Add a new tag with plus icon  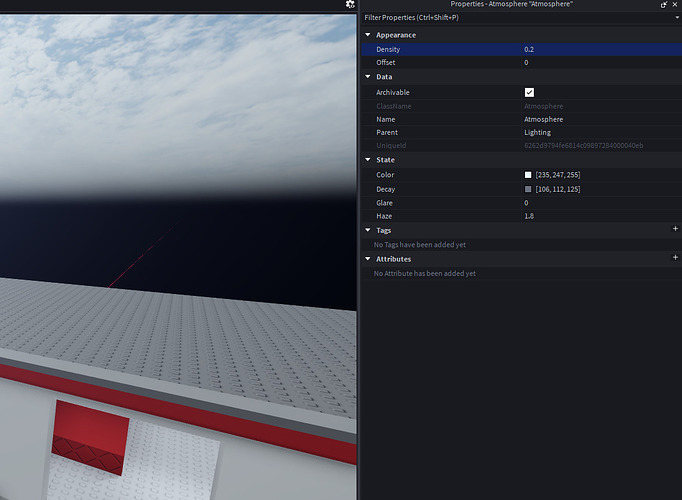(675, 229)
